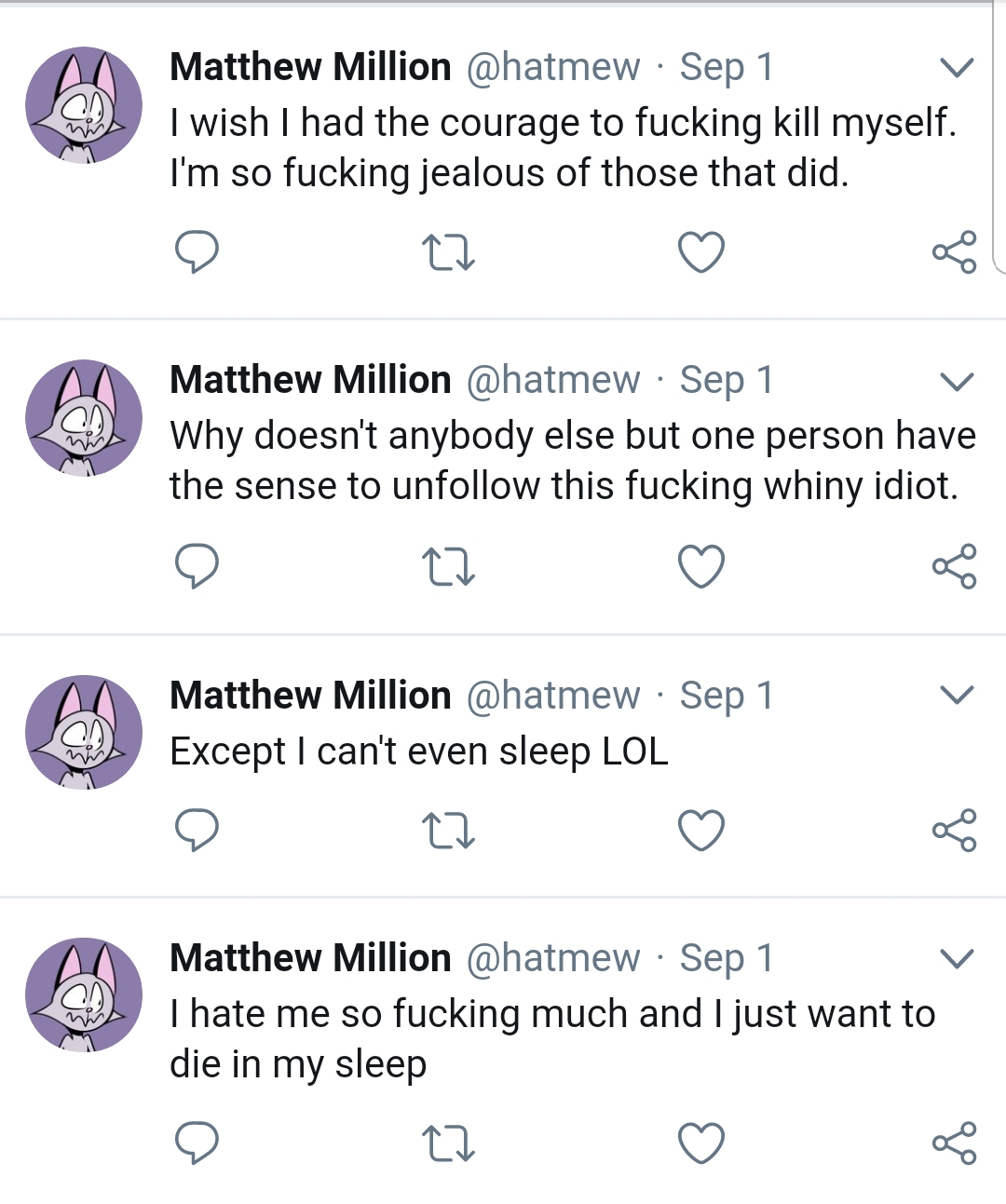The height and width of the screenshot is (1204, 1006).
Task: Click the @hatmew handle on the 'whiny idiot' tweet
Action: tap(552, 380)
